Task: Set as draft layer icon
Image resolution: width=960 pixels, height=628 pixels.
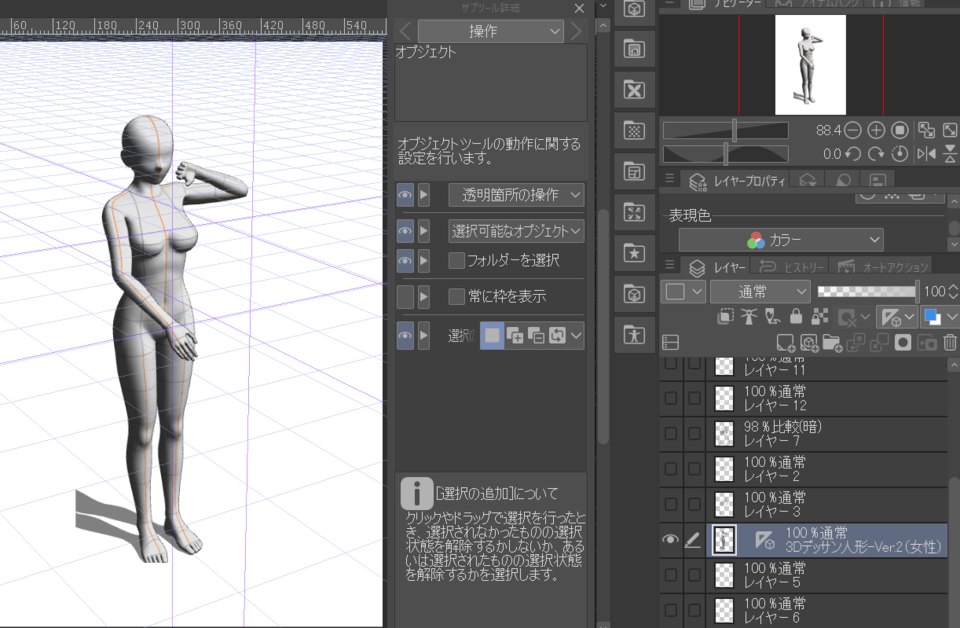Action: pyautogui.click(x=773, y=316)
